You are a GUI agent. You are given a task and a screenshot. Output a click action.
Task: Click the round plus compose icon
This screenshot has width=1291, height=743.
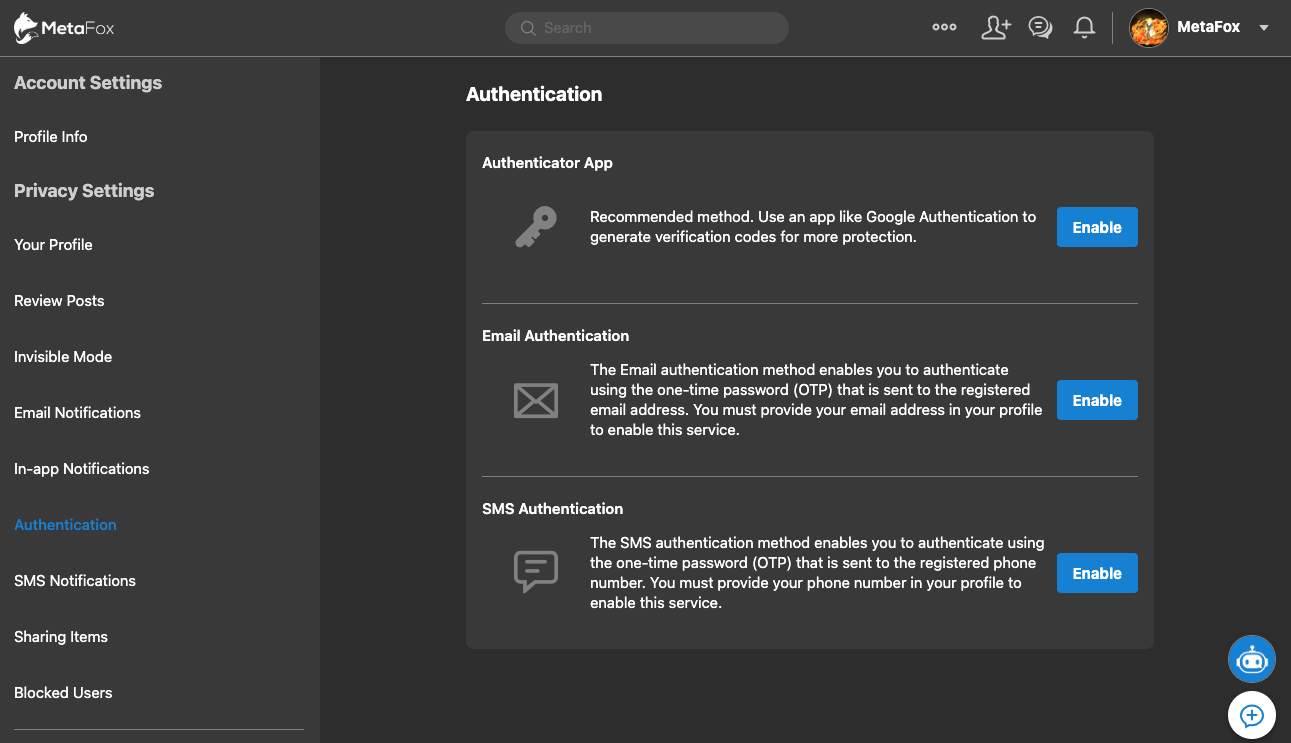pos(1252,715)
